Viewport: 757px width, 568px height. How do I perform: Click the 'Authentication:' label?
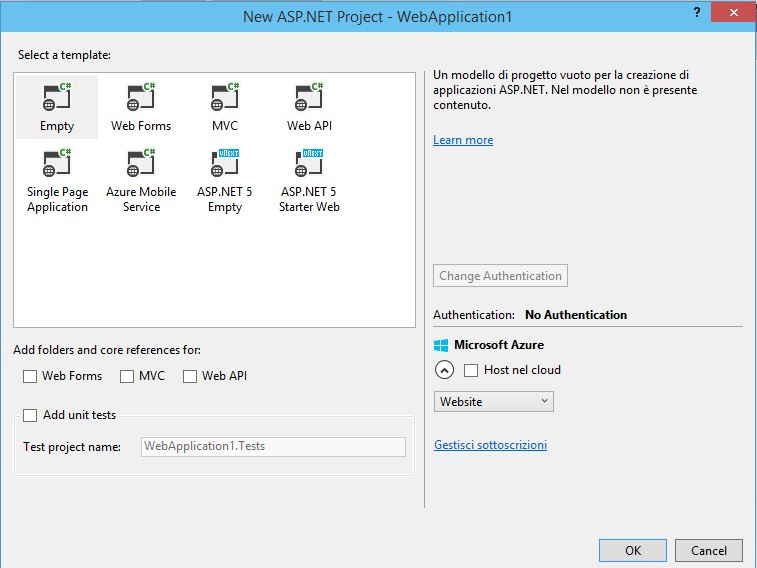[x=474, y=315]
